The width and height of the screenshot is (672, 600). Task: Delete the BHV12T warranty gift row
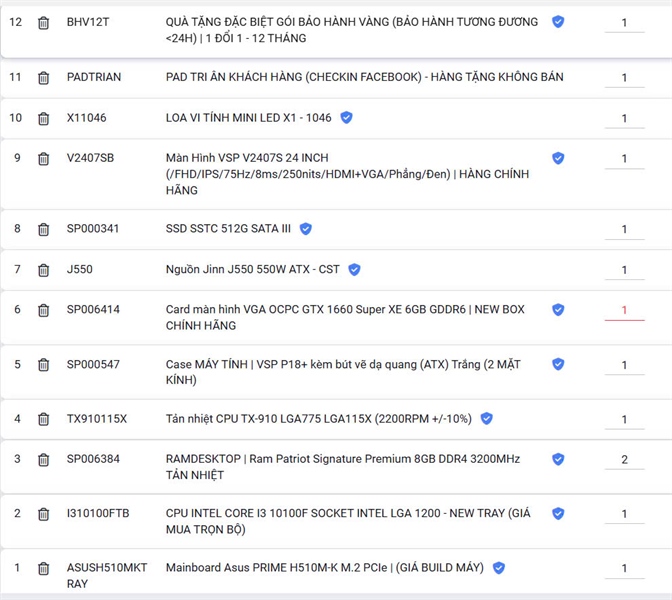tap(44, 23)
